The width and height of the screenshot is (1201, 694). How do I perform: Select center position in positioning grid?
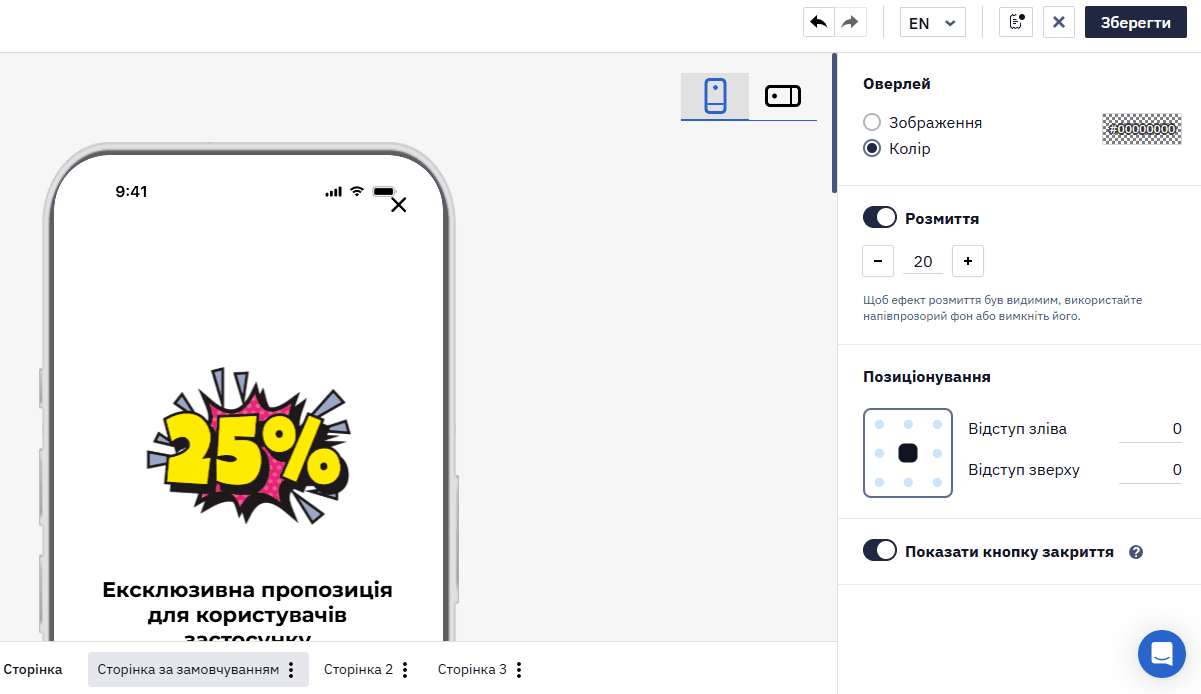(x=908, y=453)
